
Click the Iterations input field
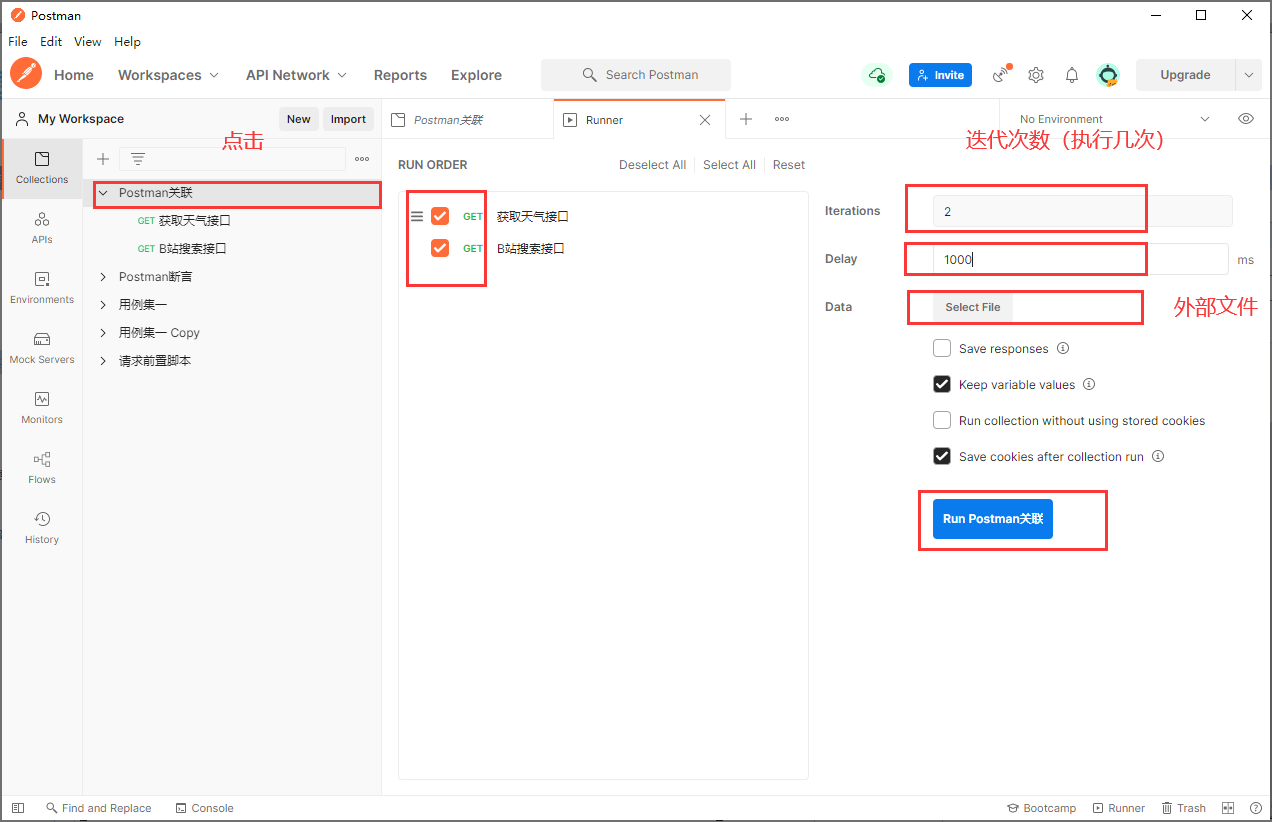(x=1082, y=211)
